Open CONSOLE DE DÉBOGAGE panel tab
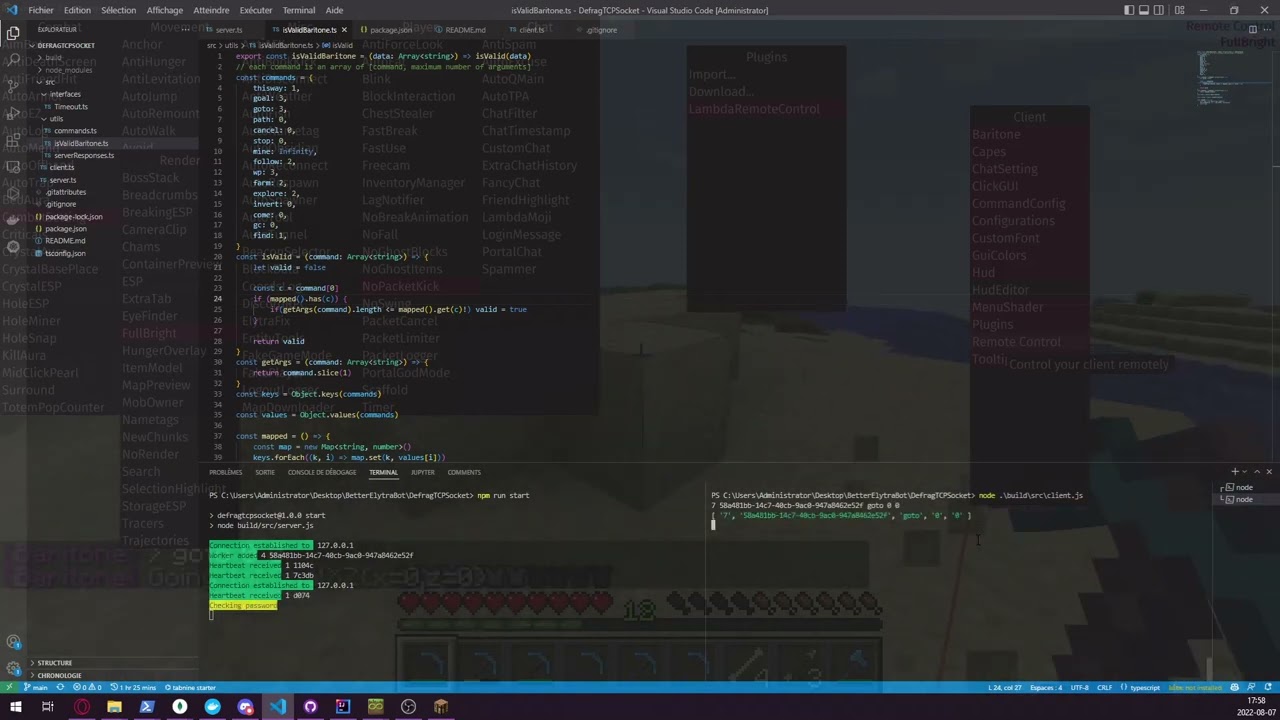 pos(322,472)
